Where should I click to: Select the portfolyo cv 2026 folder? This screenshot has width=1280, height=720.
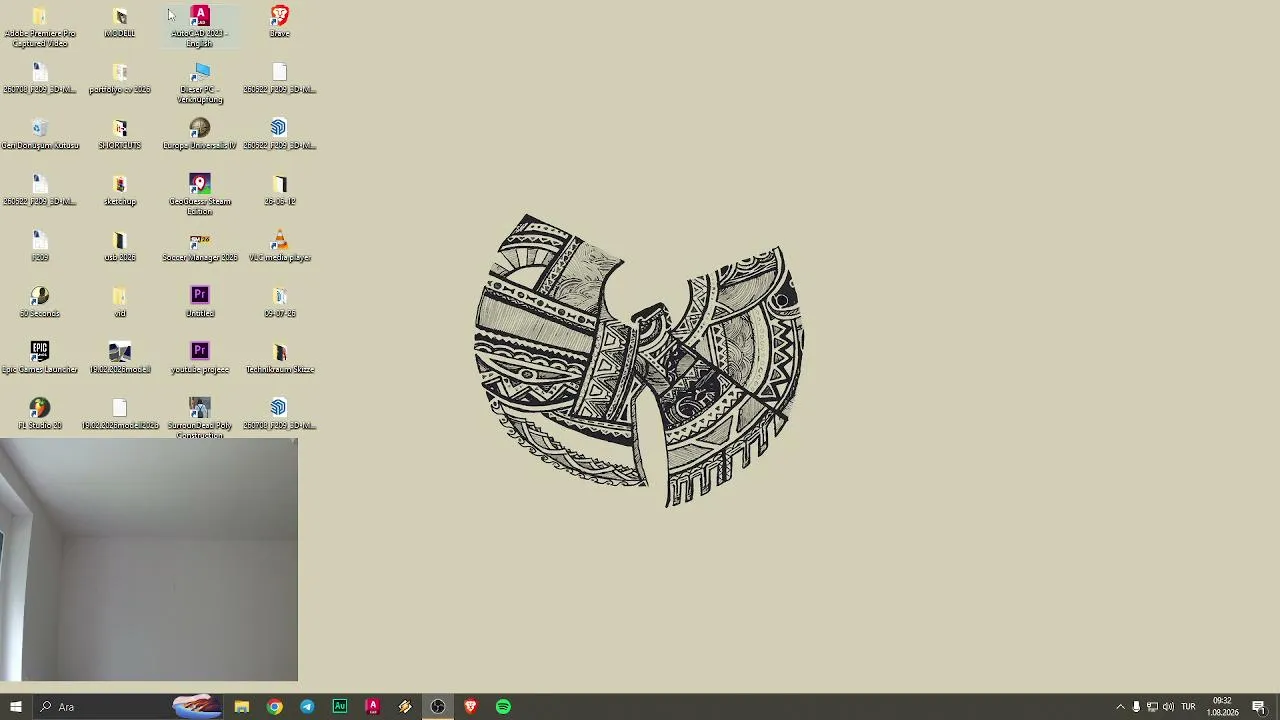click(120, 78)
